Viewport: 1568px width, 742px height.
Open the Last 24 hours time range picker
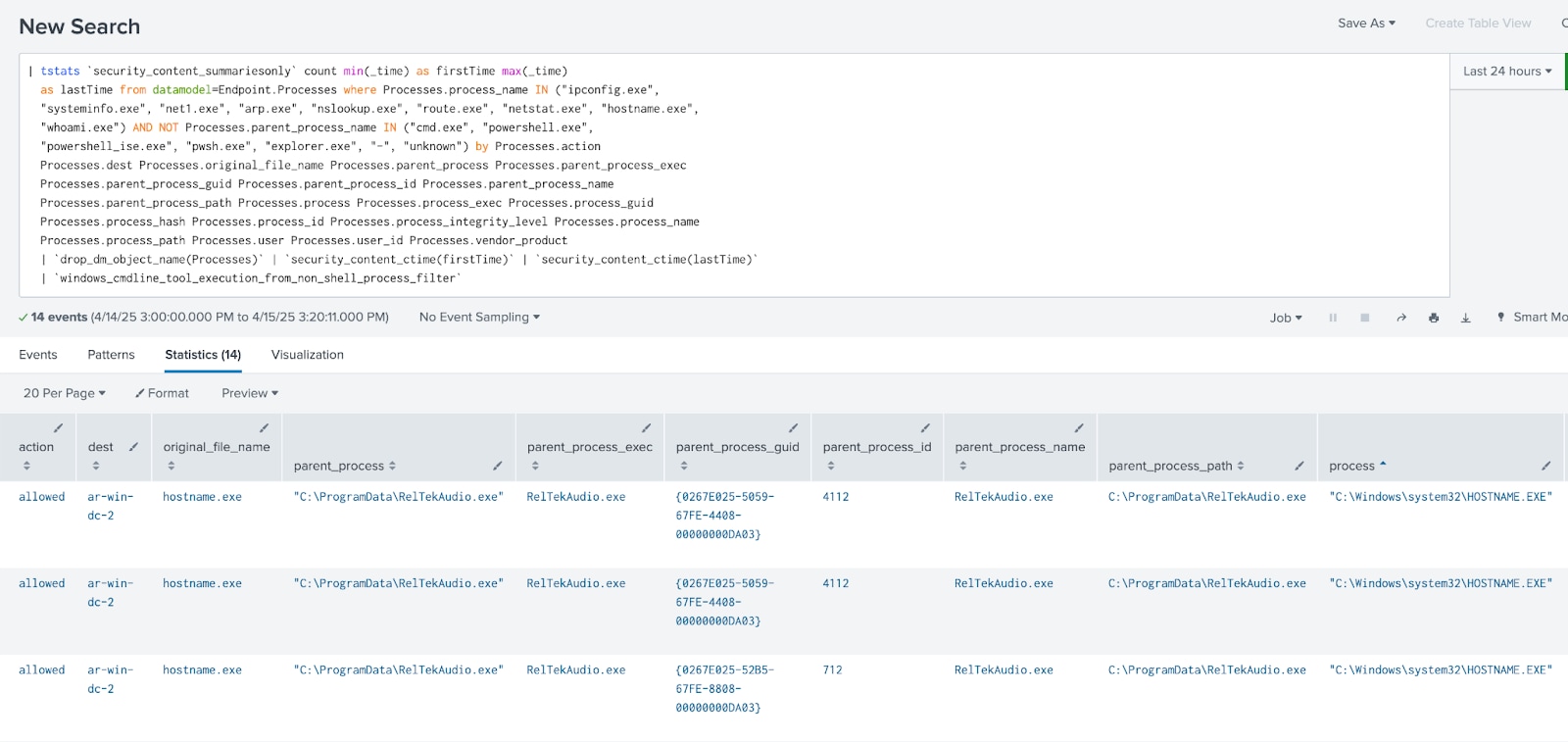(x=1507, y=71)
